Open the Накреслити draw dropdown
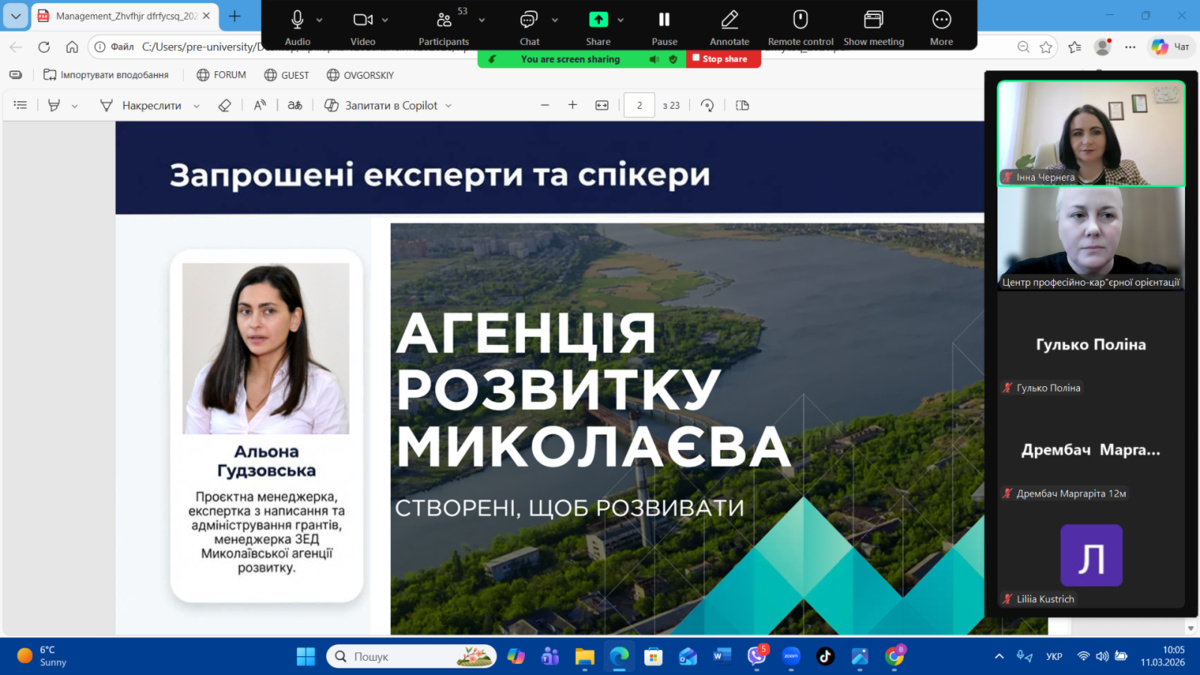The width and height of the screenshot is (1200, 675). tap(196, 106)
